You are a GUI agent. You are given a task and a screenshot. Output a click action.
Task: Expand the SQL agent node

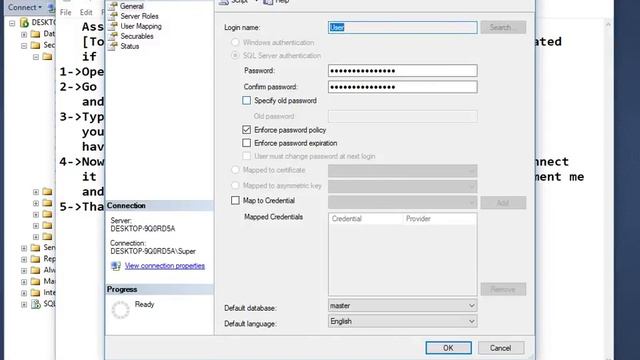click(x=24, y=304)
